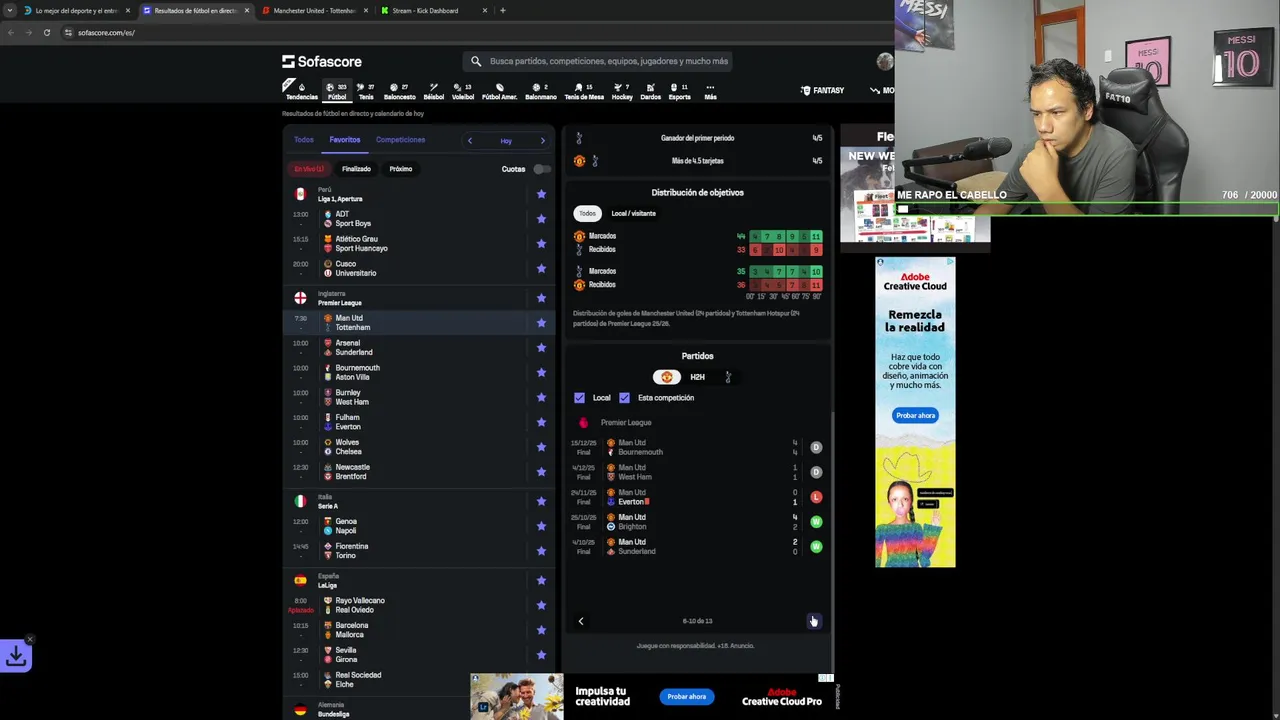Open the Bournemouth vs Aston Villa match
Screen dimensions: 1280x720
[420, 372]
